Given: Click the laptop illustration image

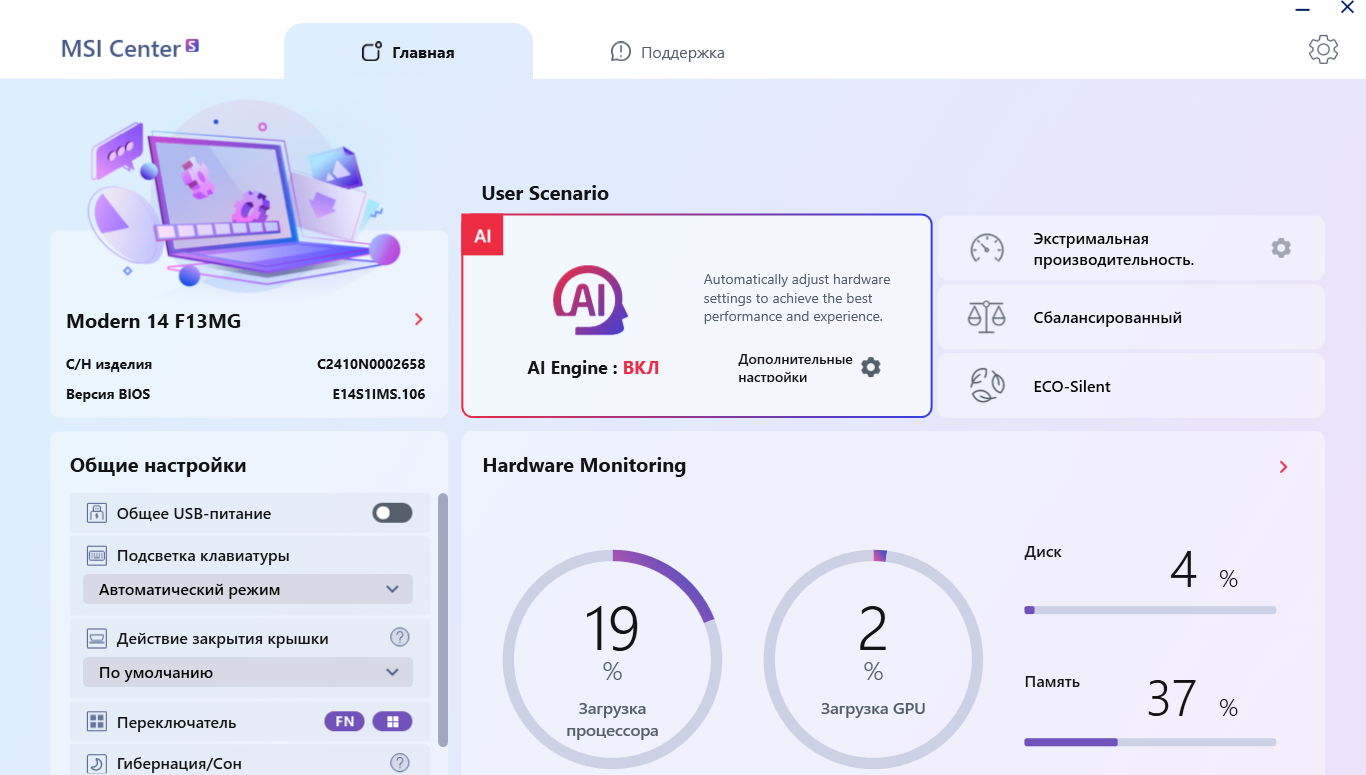Looking at the screenshot, I should pos(245,195).
